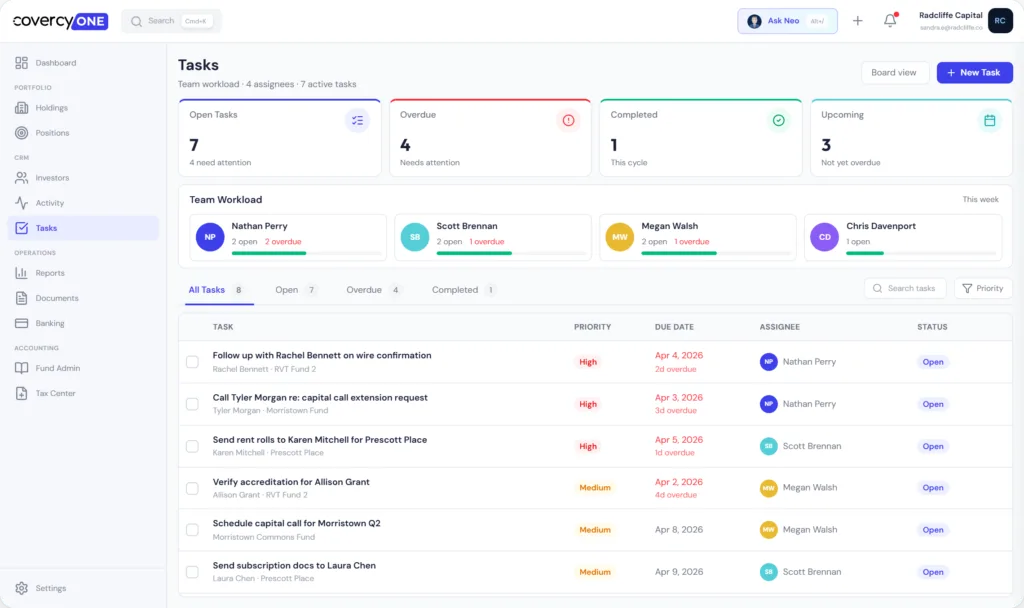1024x608 pixels.
Task: Mark the Allison Grant accreditation task complete
Action: tap(192, 488)
